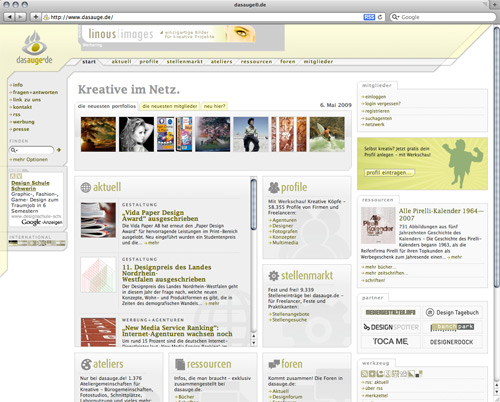Viewport: 500px width, 402px height.
Task: Click the magnifier icon in Google search
Action: (x=395, y=17)
